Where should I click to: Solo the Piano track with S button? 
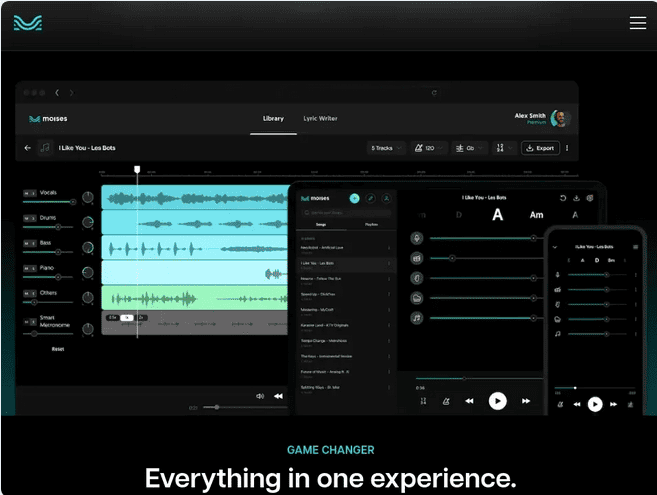tap(33, 268)
